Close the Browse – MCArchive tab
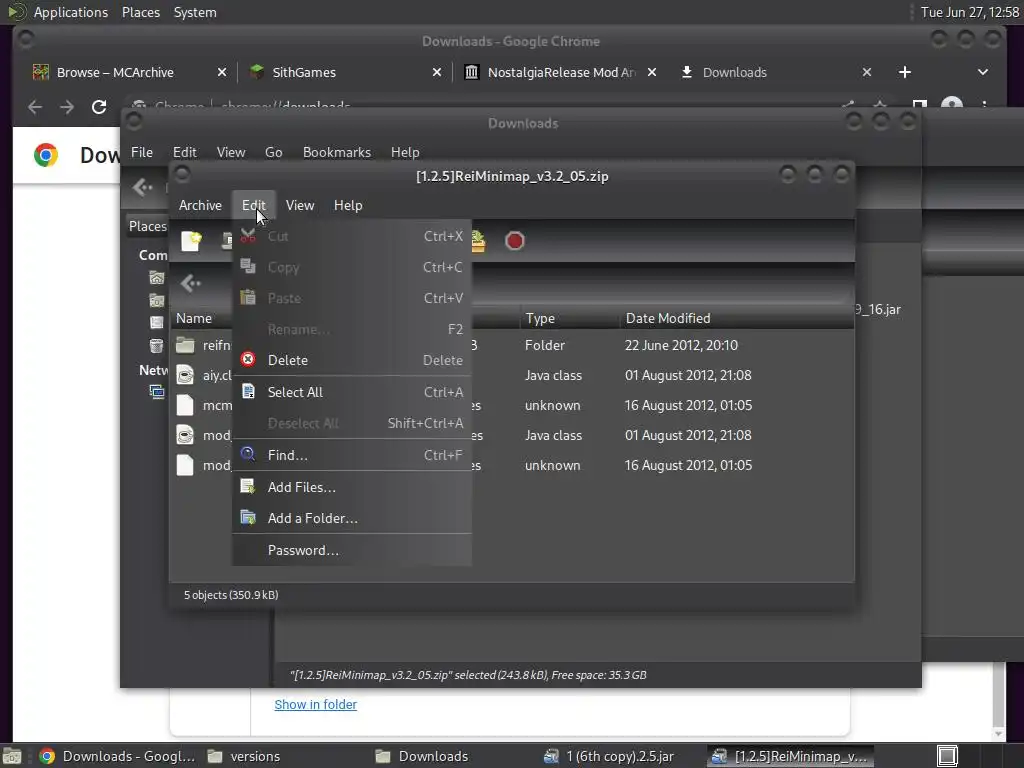This screenshot has width=1024, height=768. (222, 72)
